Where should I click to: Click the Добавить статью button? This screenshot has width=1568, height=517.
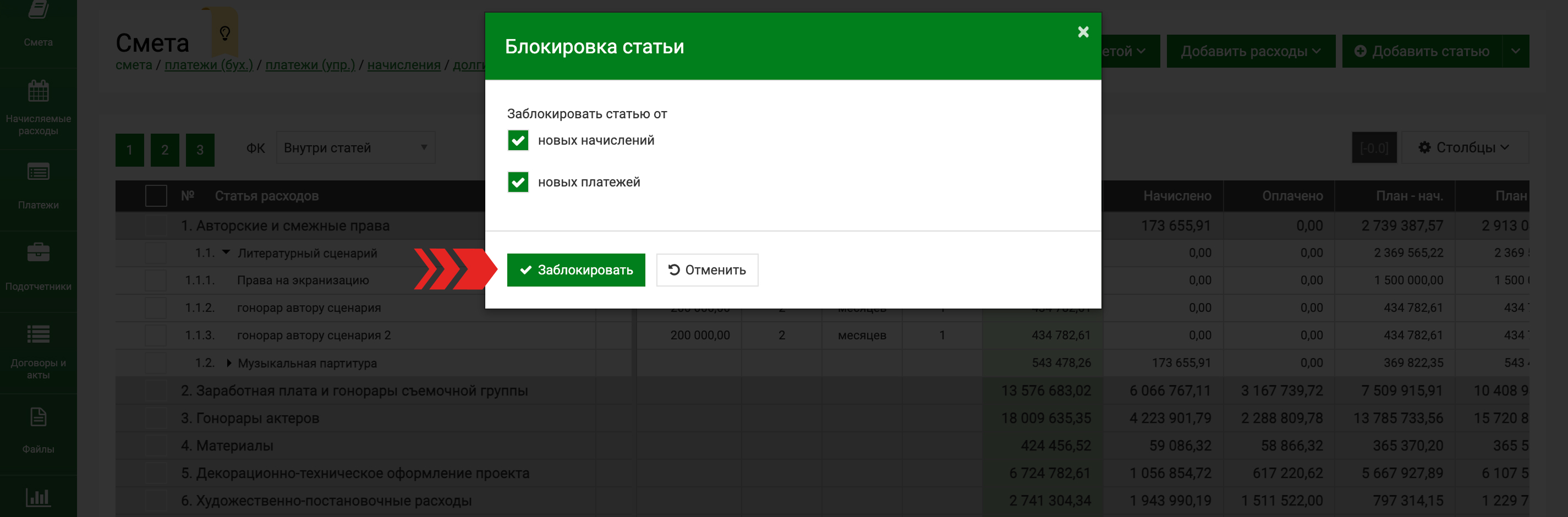click(x=1422, y=51)
